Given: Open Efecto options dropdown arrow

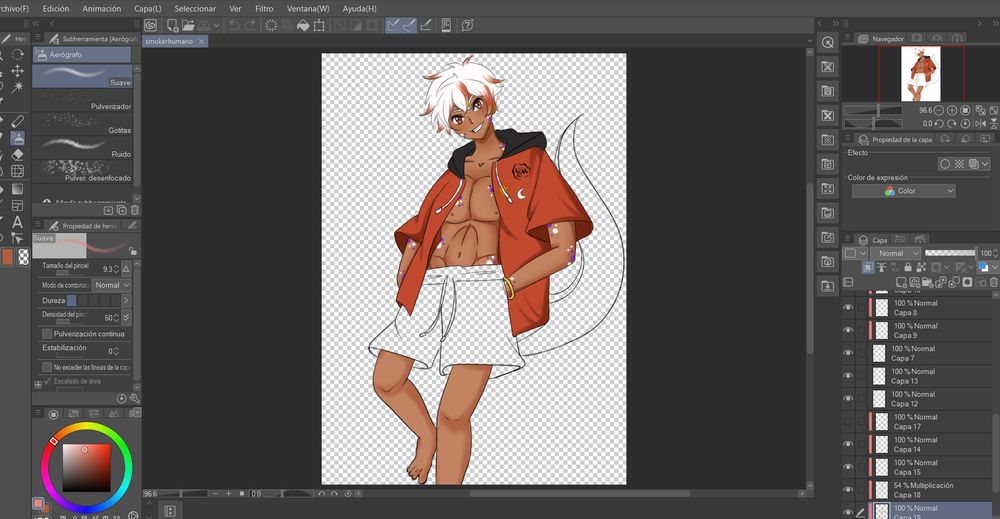Looking at the screenshot, I should (985, 164).
